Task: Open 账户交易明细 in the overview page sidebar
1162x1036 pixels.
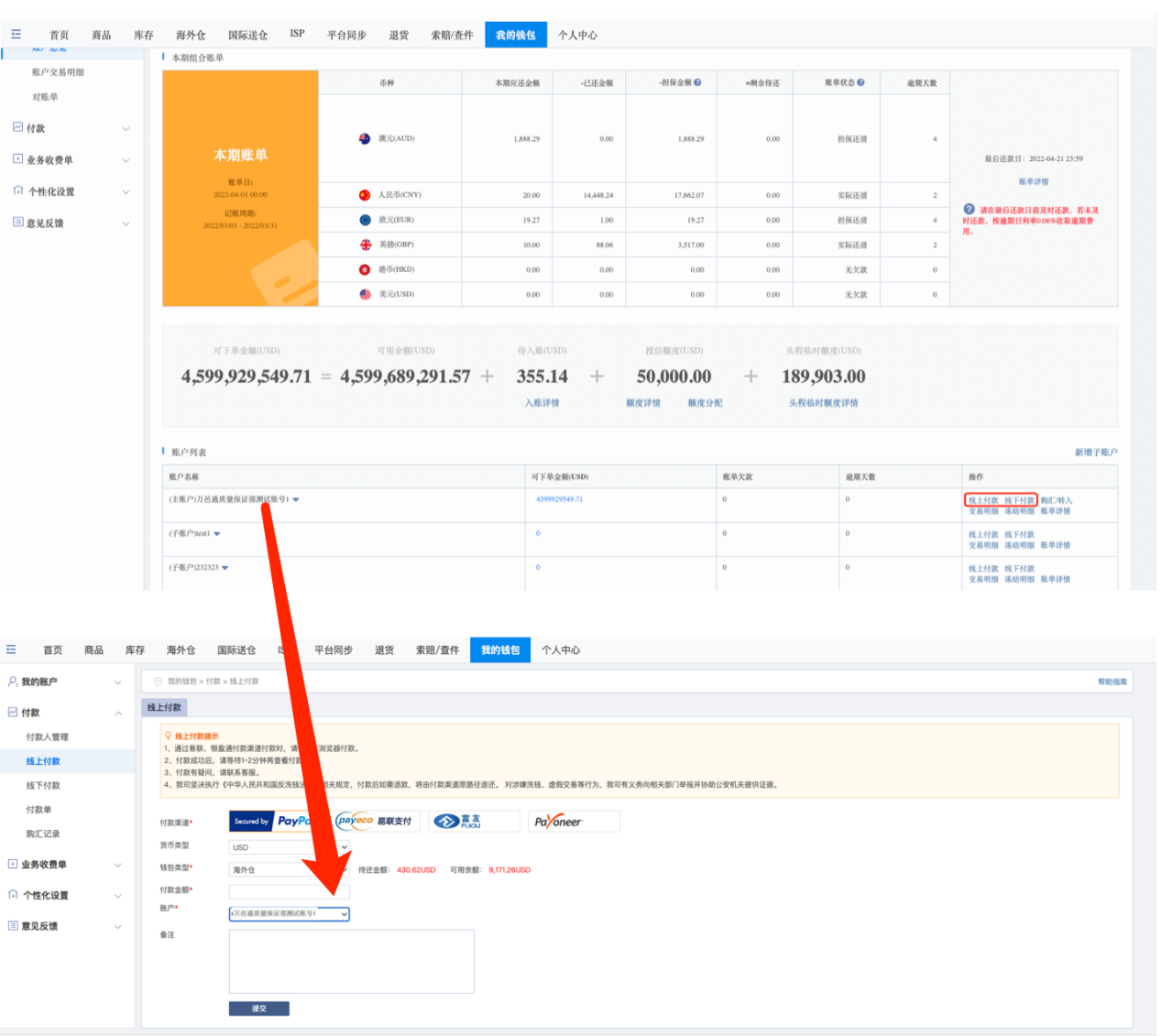Action: pos(58,72)
